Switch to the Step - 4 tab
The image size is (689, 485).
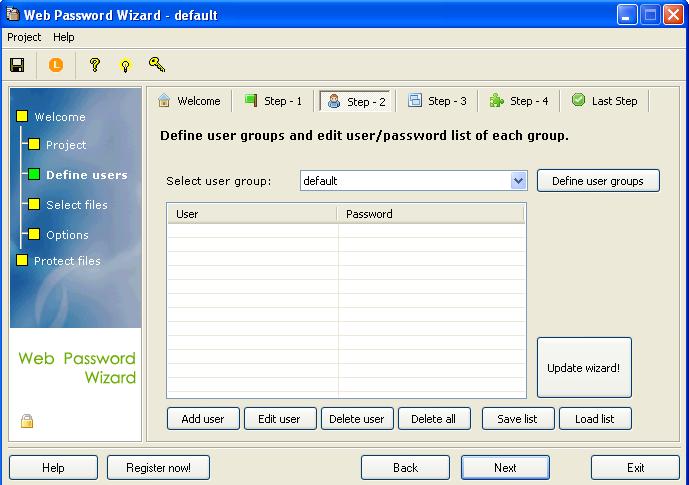(x=519, y=101)
